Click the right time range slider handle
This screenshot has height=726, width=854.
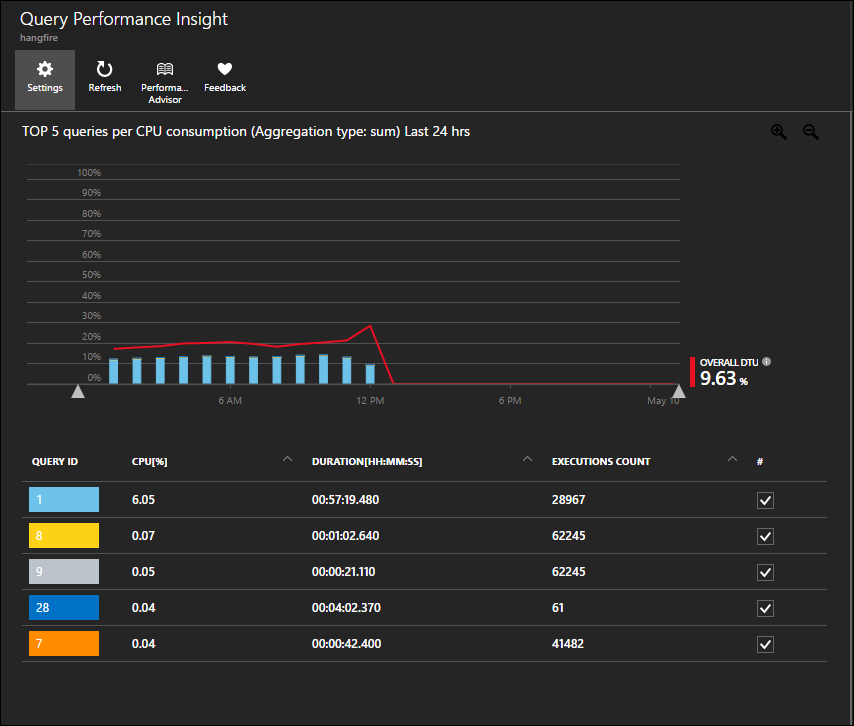coord(679,392)
